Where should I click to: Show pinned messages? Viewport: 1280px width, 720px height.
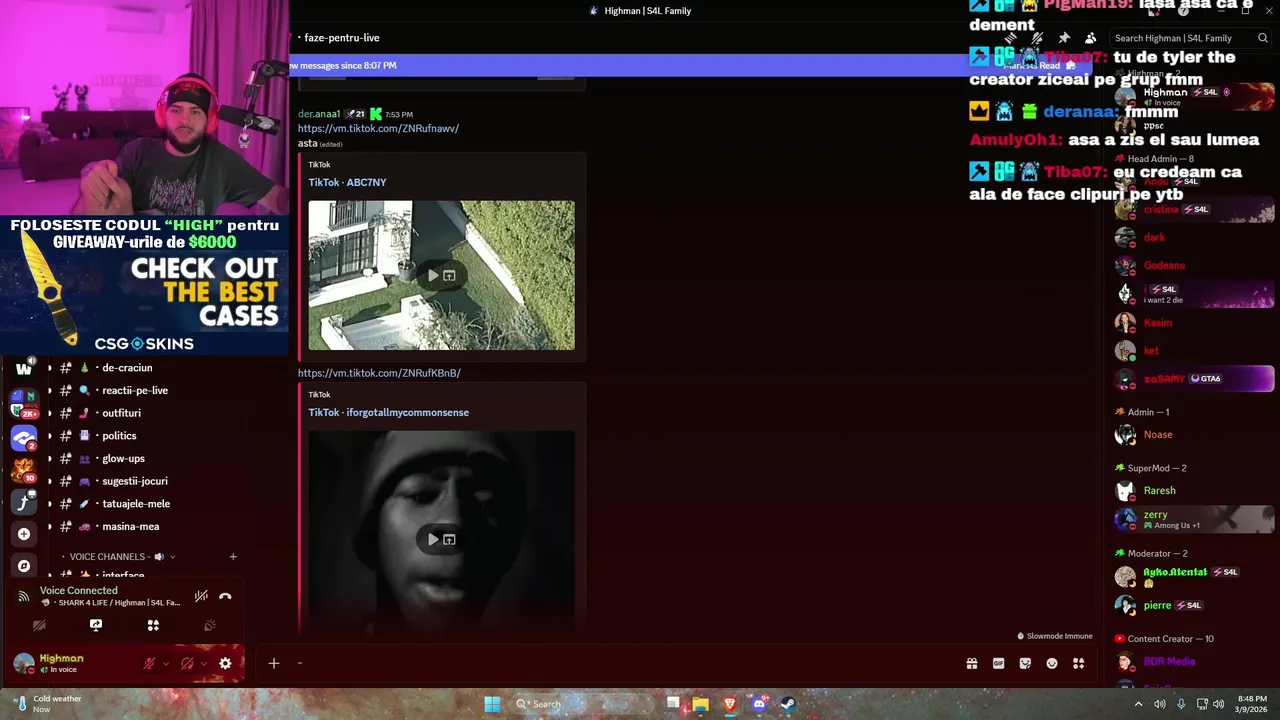[x=1064, y=38]
